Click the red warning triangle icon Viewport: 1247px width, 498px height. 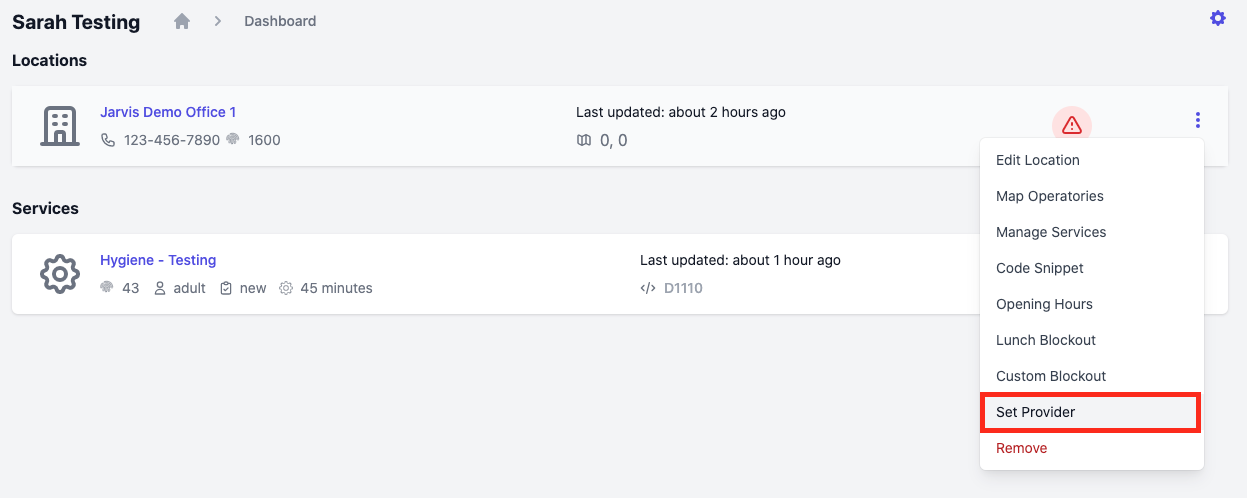click(1072, 125)
